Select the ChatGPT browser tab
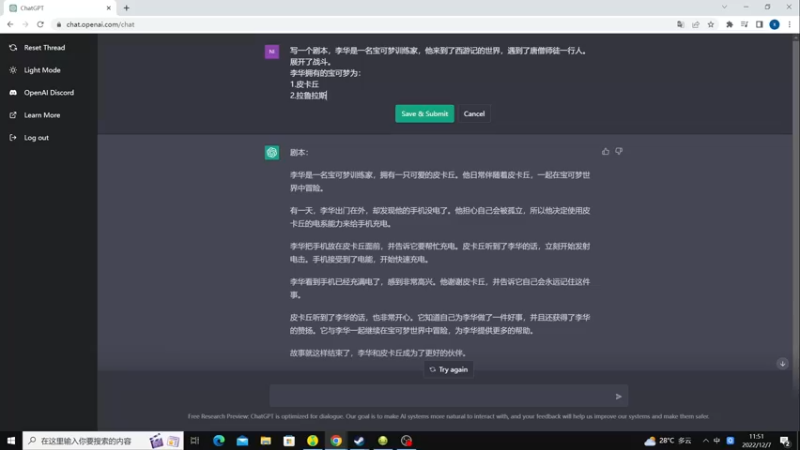This screenshot has height=450, width=800. [x=60, y=8]
